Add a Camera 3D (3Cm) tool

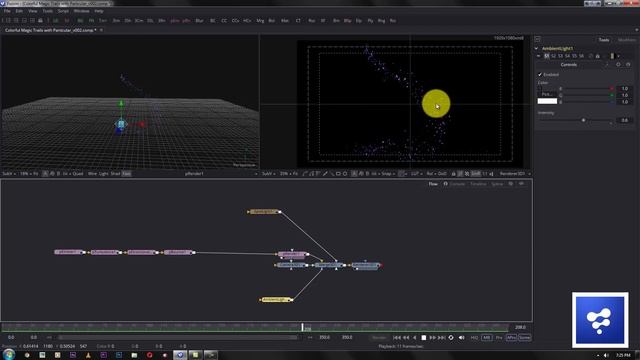click(139, 20)
